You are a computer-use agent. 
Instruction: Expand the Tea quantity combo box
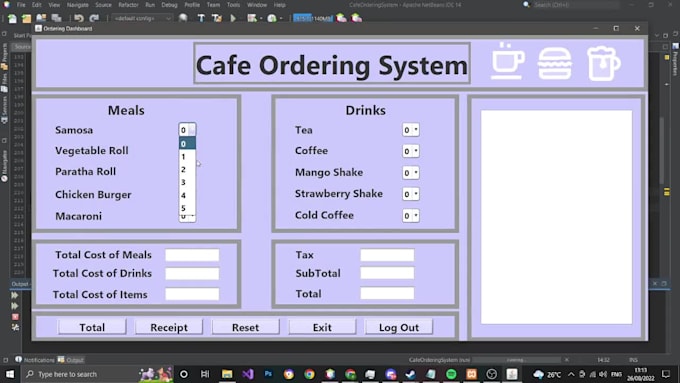point(411,130)
